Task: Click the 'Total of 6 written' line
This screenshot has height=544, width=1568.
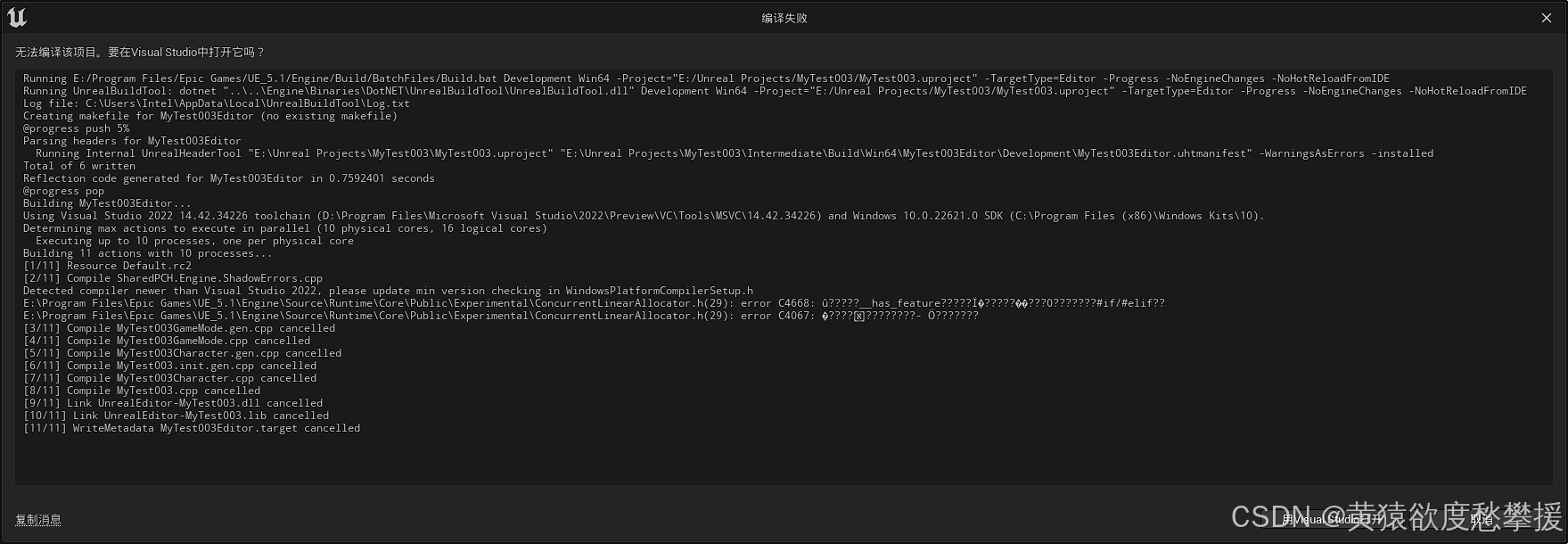Action: point(79,166)
